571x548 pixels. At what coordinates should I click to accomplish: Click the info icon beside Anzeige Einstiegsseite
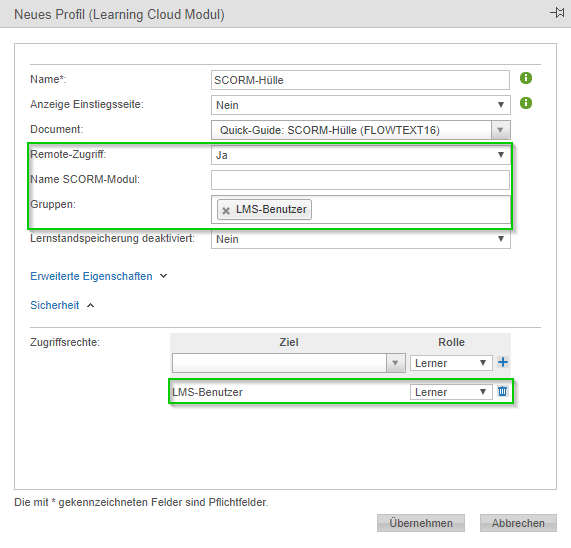coord(525,103)
